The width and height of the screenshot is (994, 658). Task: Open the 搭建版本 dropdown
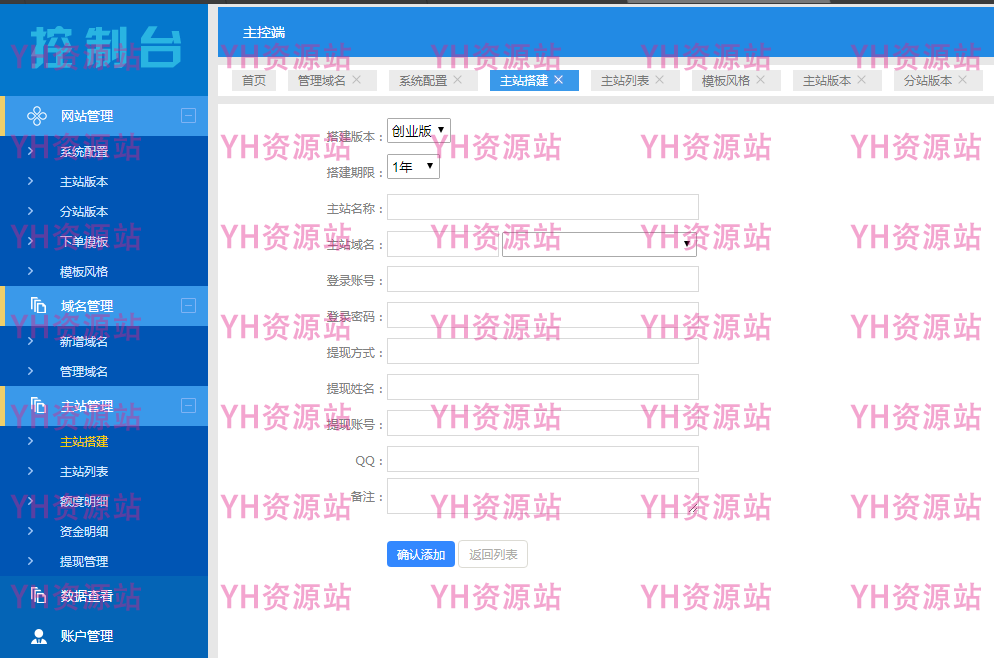(419, 131)
